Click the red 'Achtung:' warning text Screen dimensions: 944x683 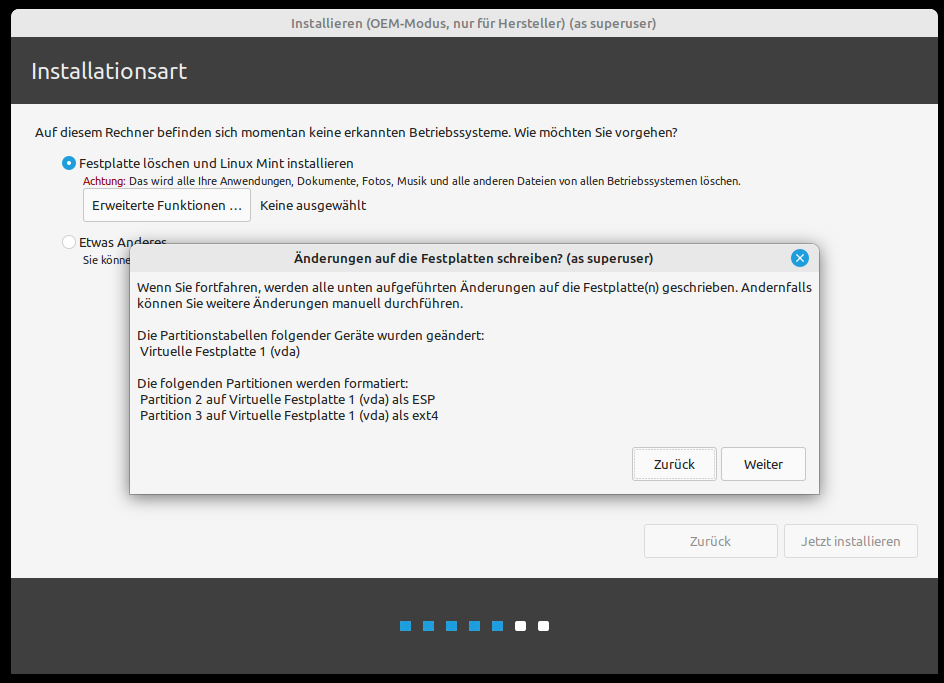click(x=104, y=181)
